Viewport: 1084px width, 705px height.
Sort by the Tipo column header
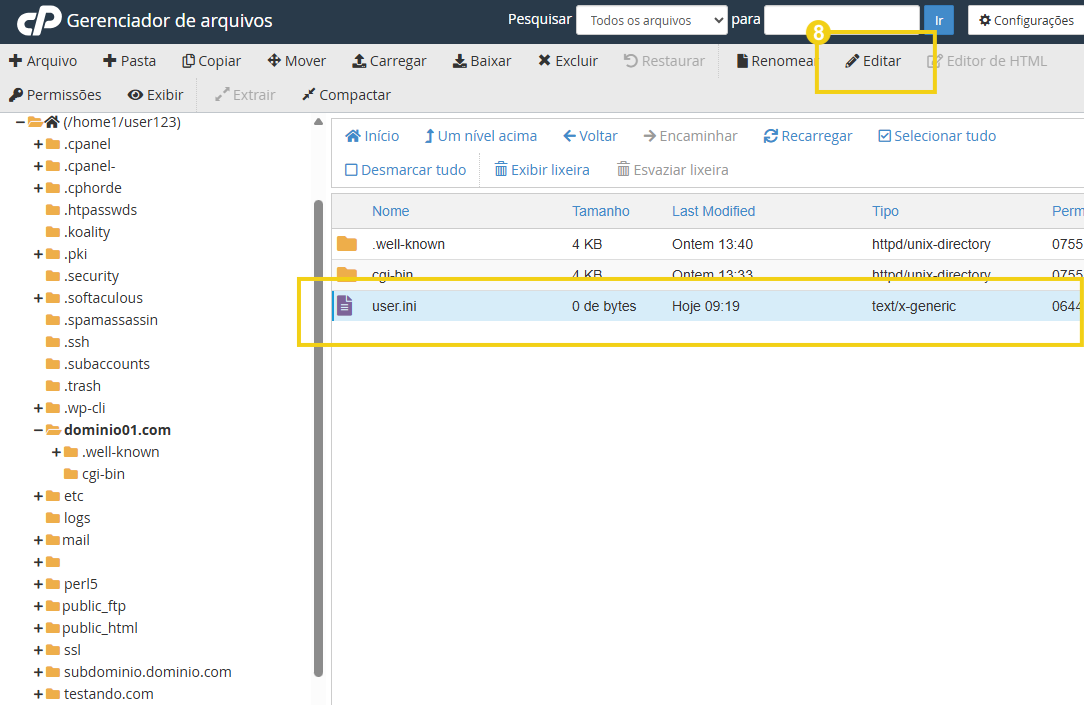tap(885, 211)
